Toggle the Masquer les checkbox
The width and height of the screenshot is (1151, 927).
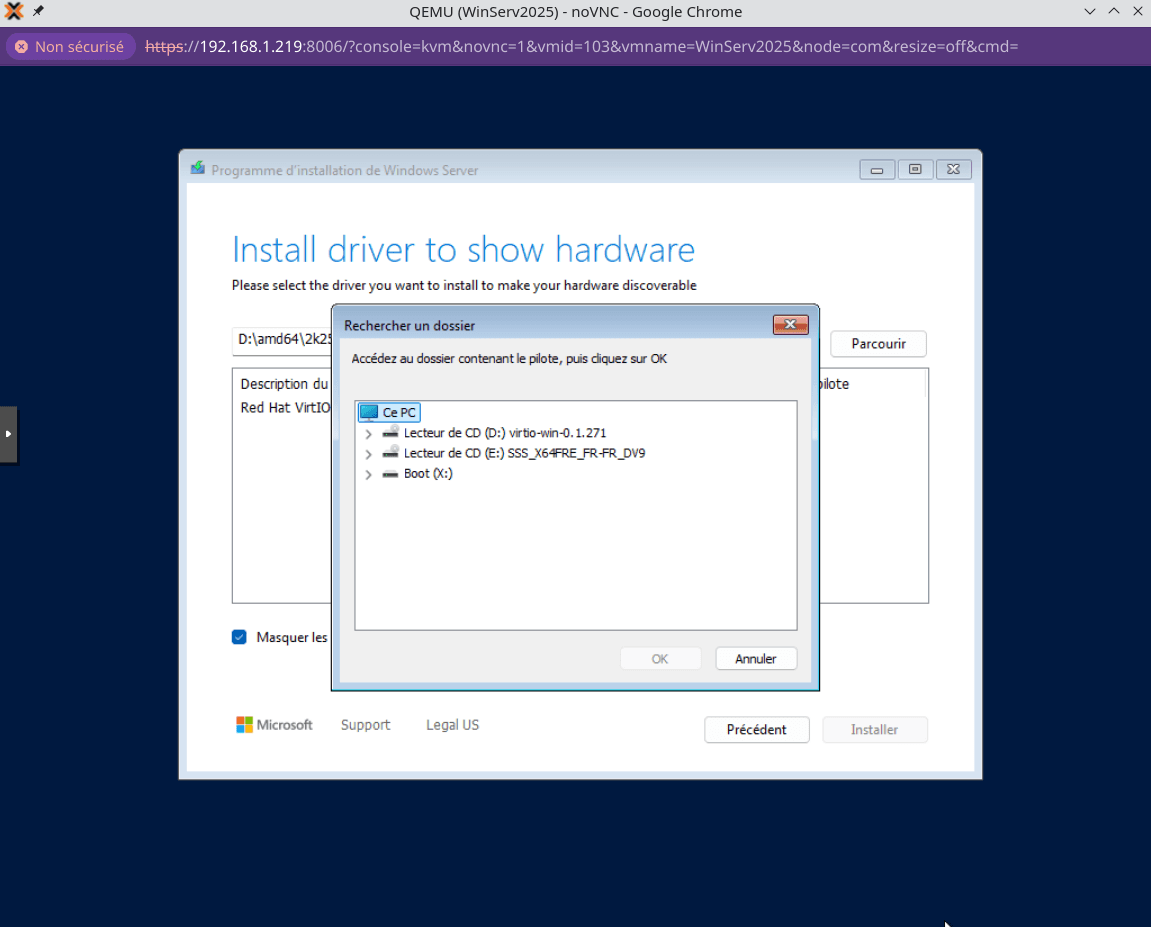coord(239,637)
